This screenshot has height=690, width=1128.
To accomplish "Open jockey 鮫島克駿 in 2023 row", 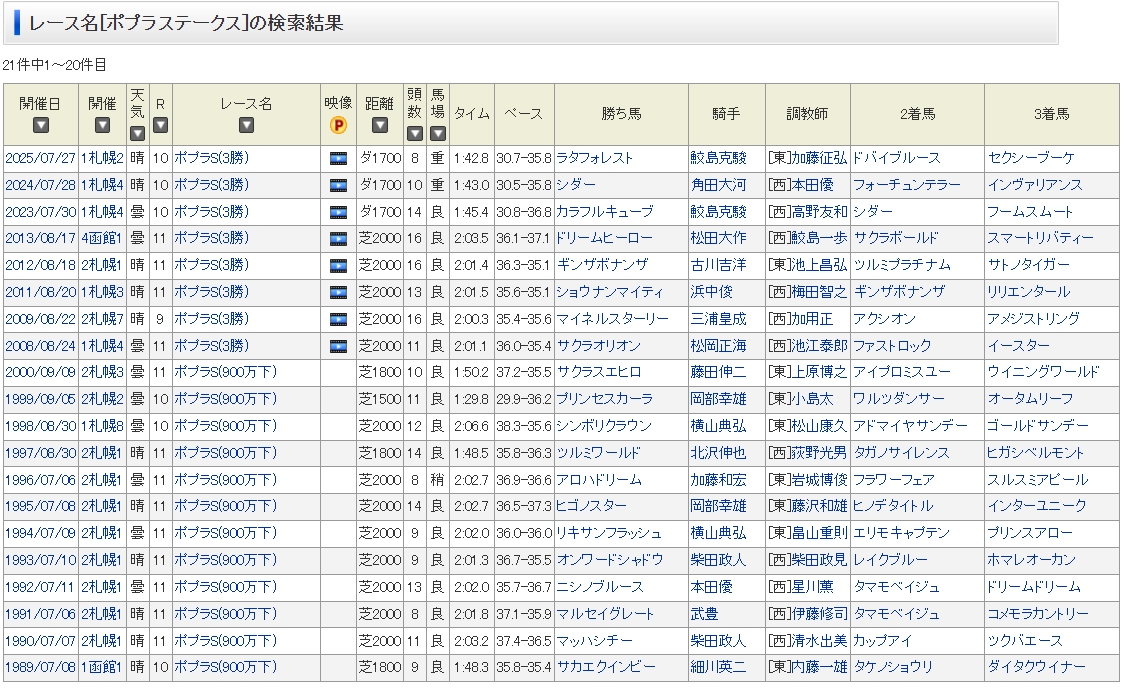I will coord(719,212).
